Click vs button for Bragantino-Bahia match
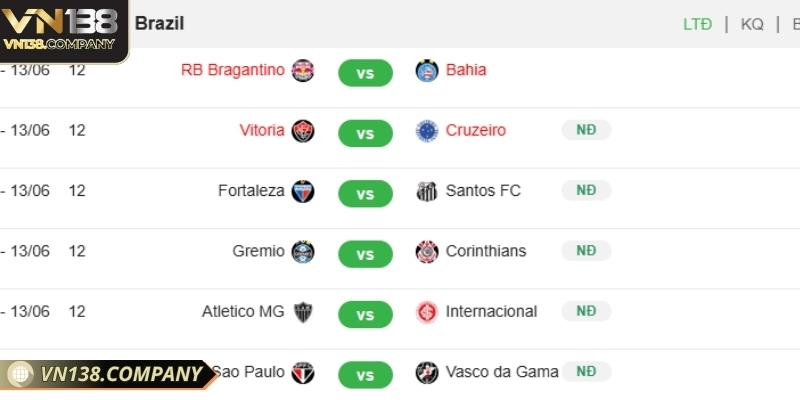Screen dimensions: 800x400 point(365,73)
